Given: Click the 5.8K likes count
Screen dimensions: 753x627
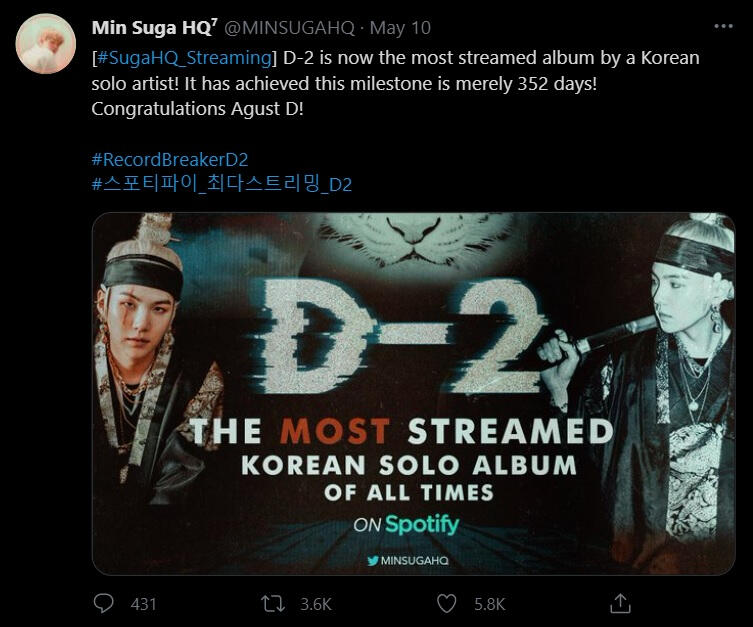Looking at the screenshot, I should [x=489, y=604].
